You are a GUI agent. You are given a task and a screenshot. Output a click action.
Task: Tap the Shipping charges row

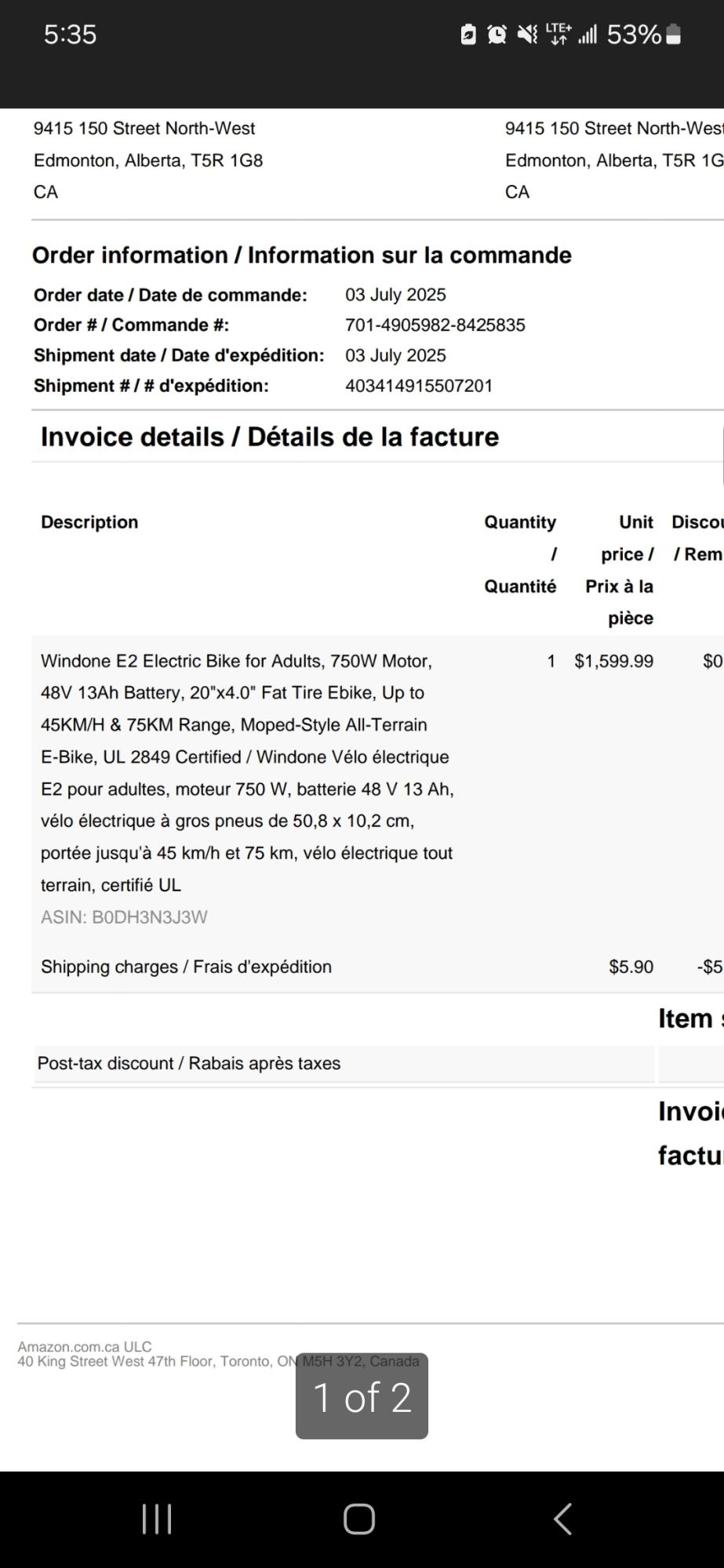pos(377,967)
